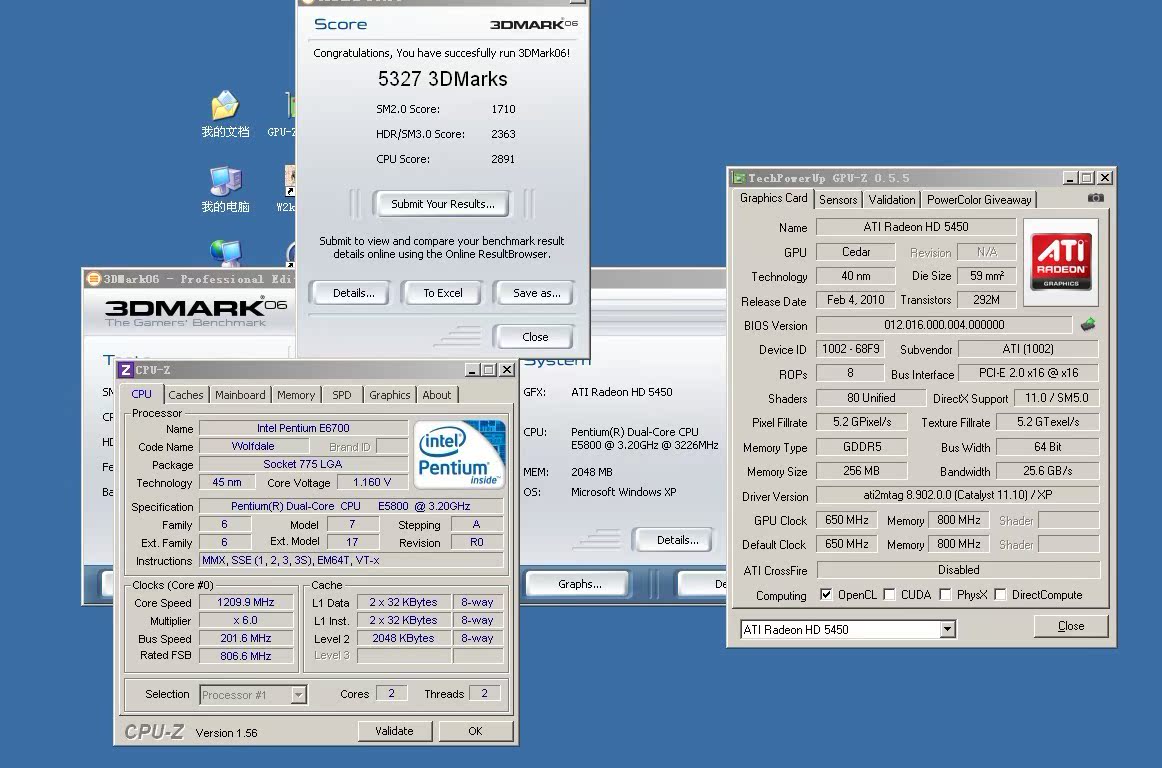Image resolution: width=1162 pixels, height=768 pixels.
Task: Click the 3DMark06 title bar icon
Action: tap(93, 279)
